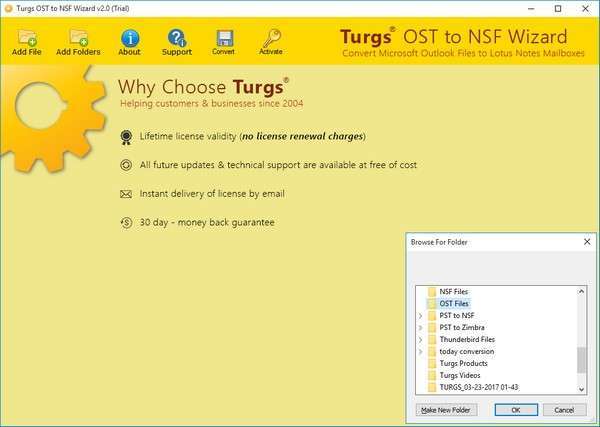Open the About info icon
Screen dimensions: 600x427
coord(130,38)
